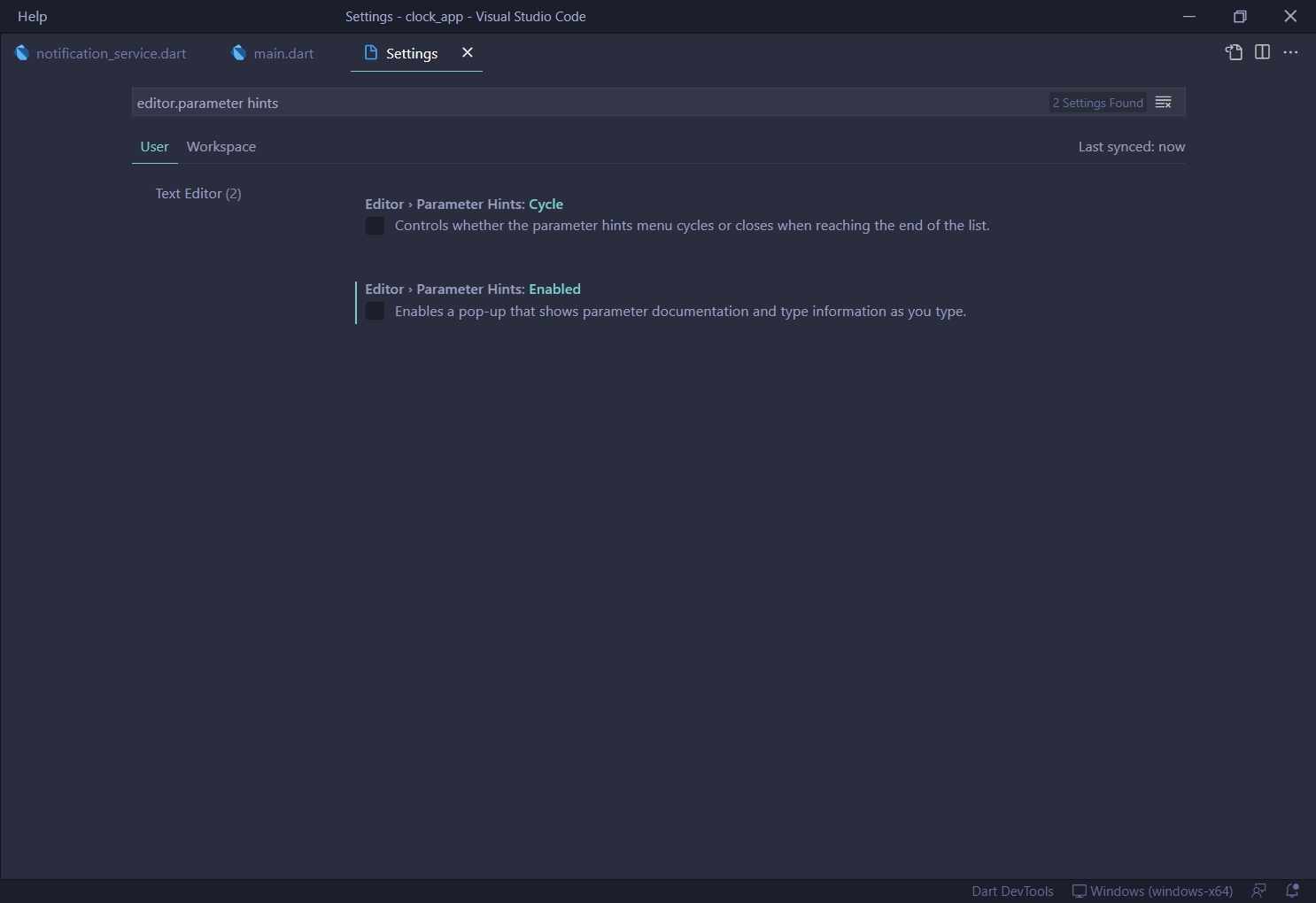Click Dart file icon on notification_service.dart tab

(x=22, y=53)
